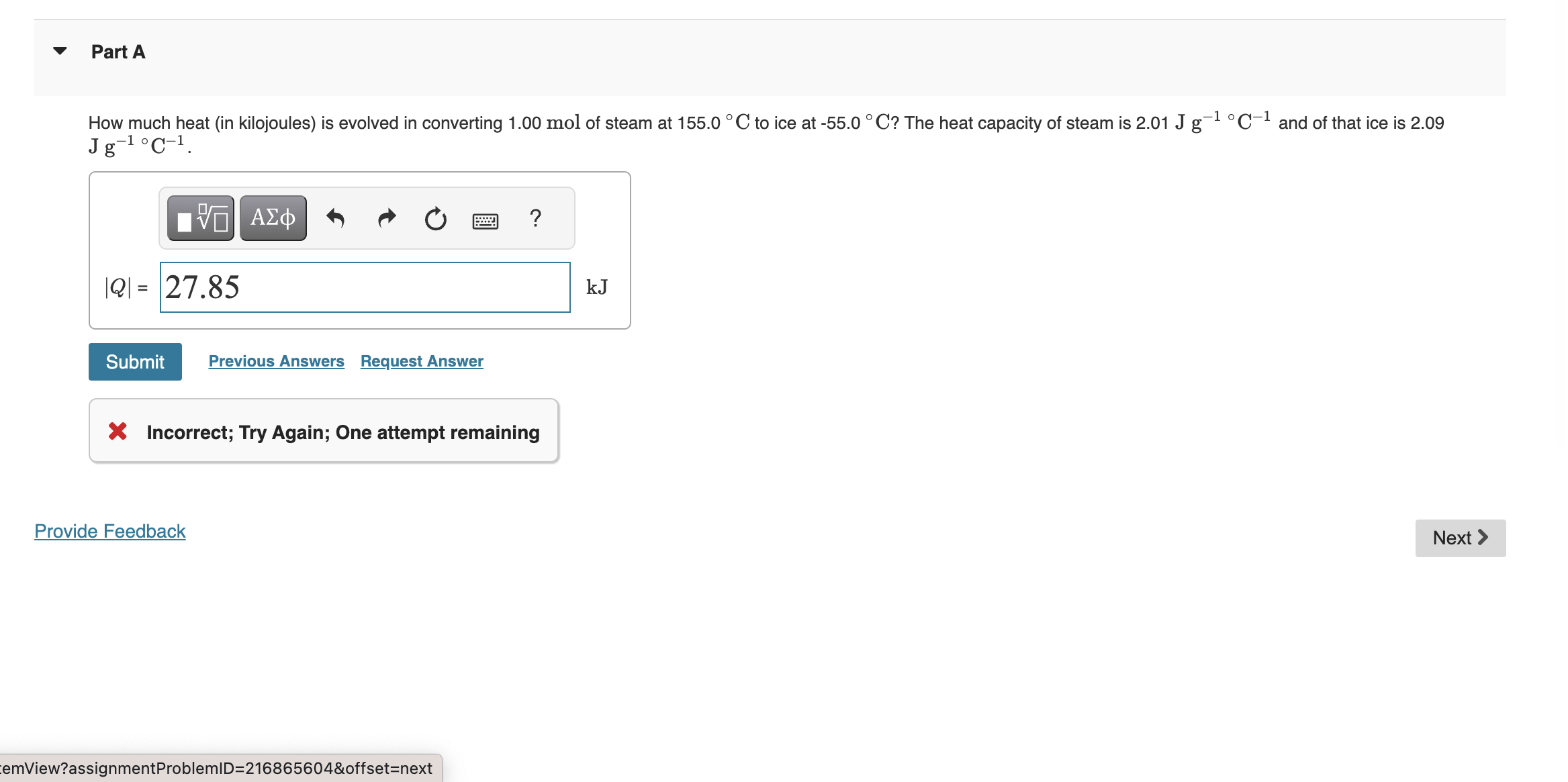Click the refresh/reset circular arrow icon
The image size is (1568, 782).
point(437,219)
